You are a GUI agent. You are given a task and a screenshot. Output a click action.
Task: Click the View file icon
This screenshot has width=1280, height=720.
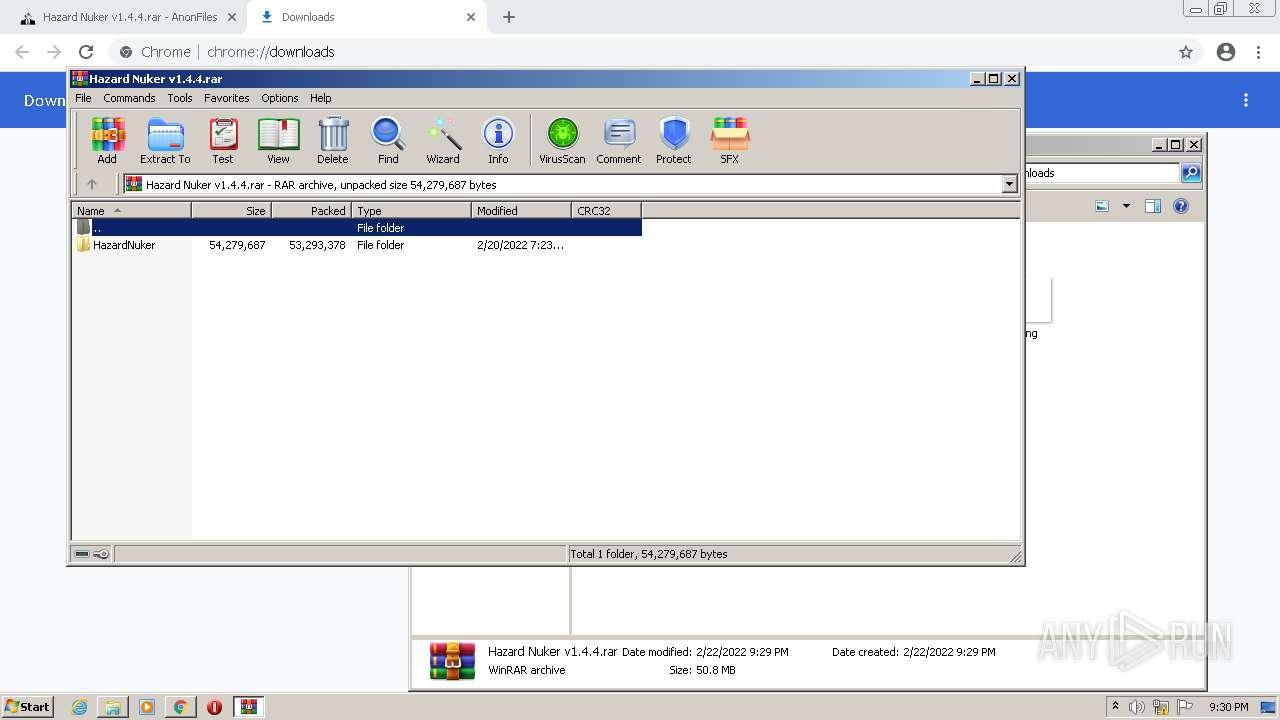coord(278,140)
